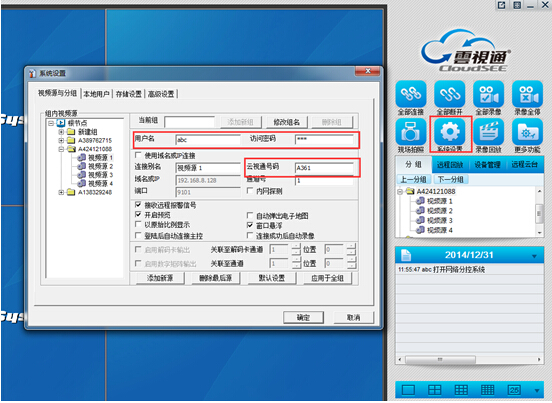Check 登陆后自动连接主控 option
Screen dimensions: 552x403
[138, 235]
